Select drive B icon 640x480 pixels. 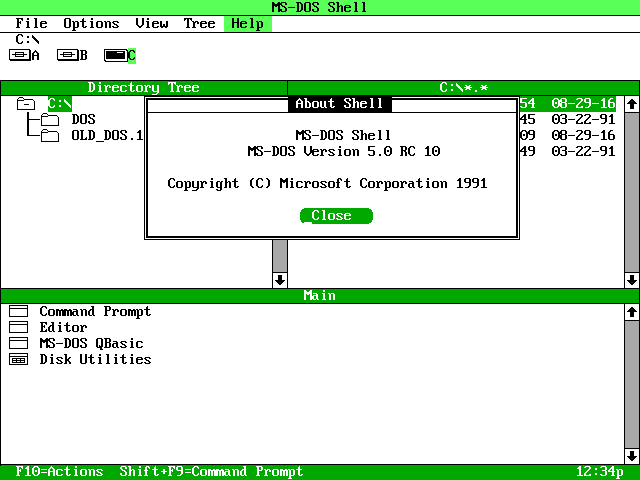(x=67, y=55)
